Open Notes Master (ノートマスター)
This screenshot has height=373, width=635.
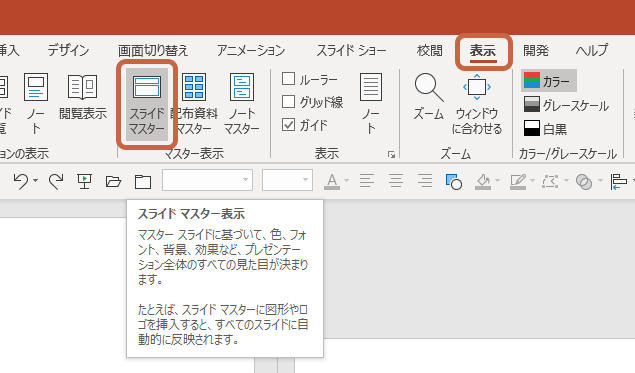[242, 104]
